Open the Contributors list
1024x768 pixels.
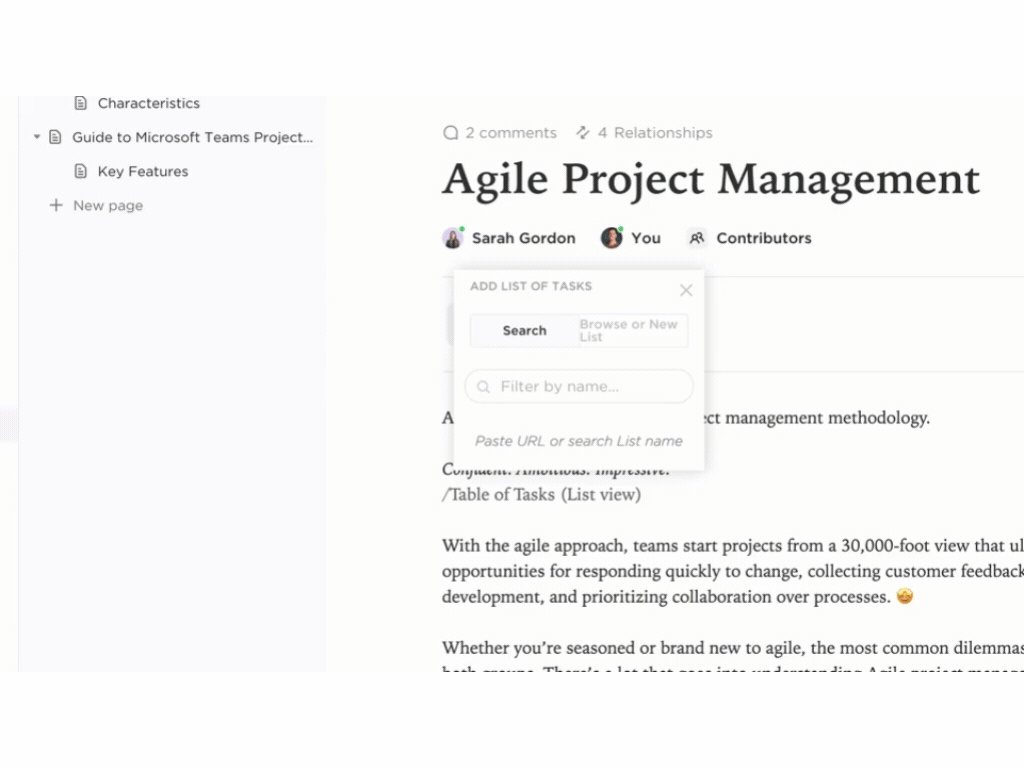coord(763,238)
